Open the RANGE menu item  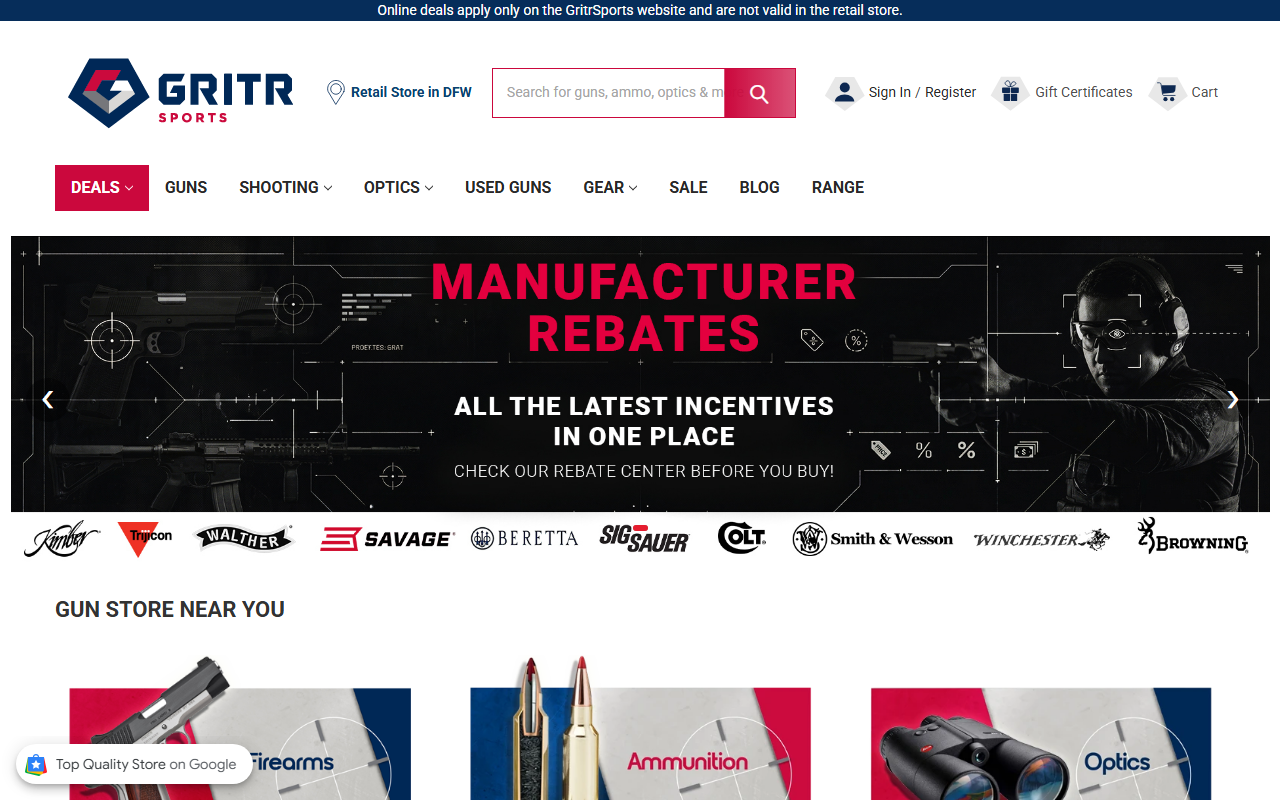[x=838, y=188]
